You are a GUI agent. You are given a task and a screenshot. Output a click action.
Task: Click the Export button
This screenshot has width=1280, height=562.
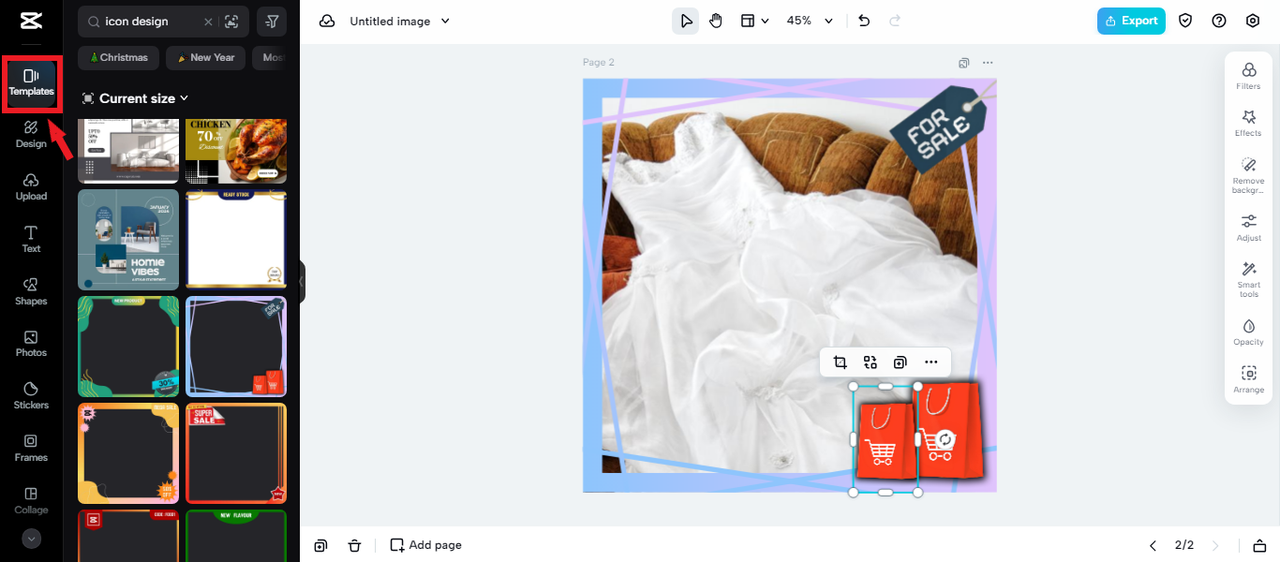click(x=1131, y=21)
